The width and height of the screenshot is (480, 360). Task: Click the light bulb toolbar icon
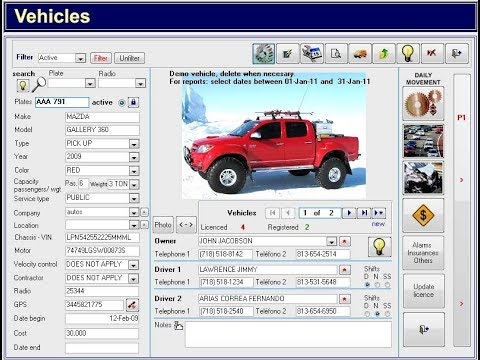pos(408,53)
